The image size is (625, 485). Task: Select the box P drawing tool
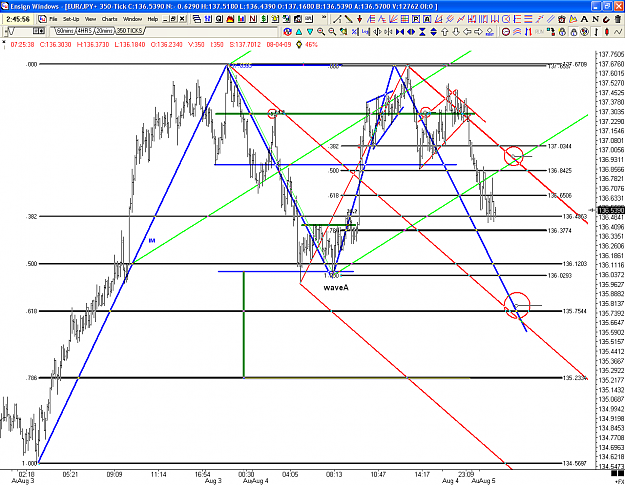[x=416, y=19]
